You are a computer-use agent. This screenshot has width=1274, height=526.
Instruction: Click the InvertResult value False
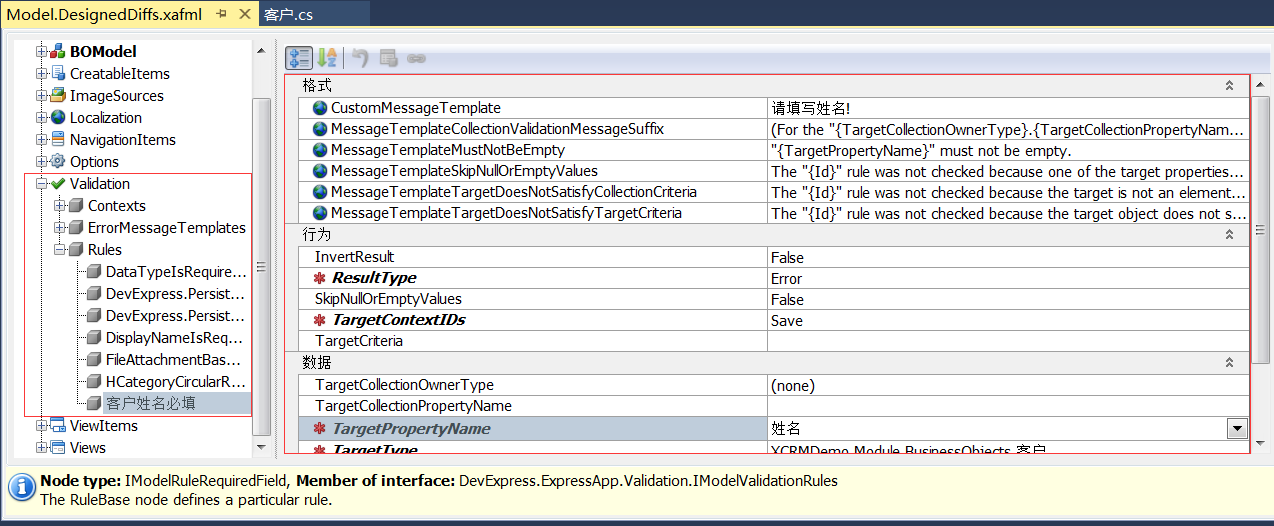(x=1008, y=257)
